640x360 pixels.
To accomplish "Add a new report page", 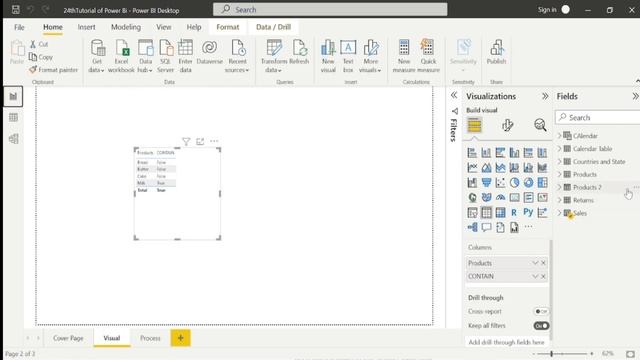I will 180,338.
